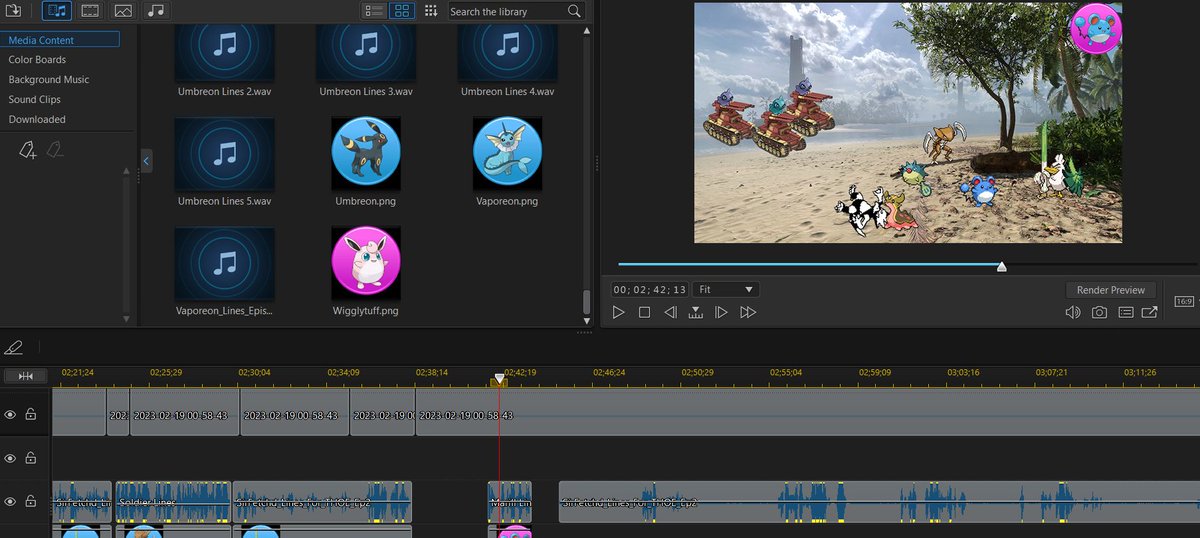
Task: Click the pen tool icon above timeline
Action: 13,348
